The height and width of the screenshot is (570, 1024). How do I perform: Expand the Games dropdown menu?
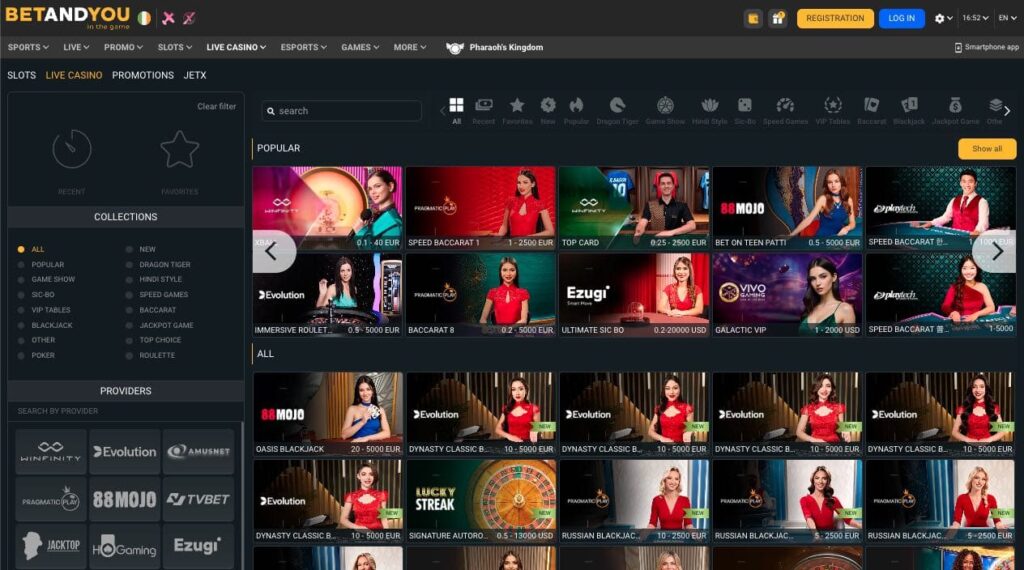coord(360,47)
